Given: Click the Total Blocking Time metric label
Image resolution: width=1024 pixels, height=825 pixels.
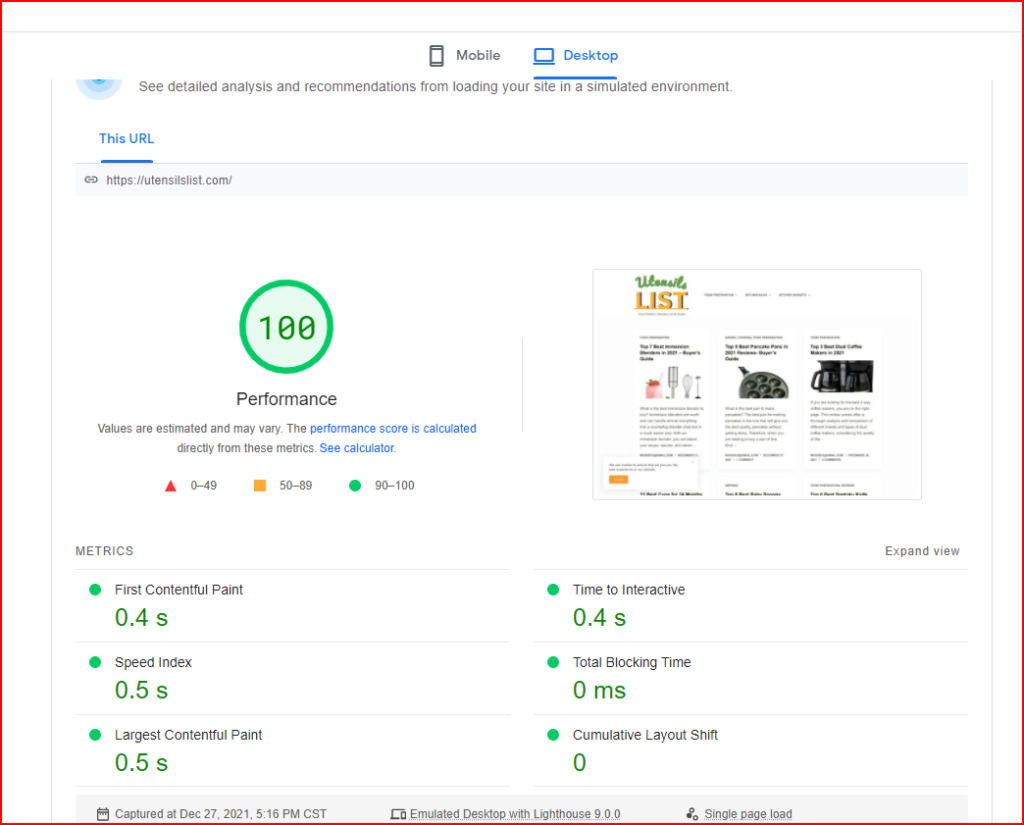Looking at the screenshot, I should click(x=632, y=662).
